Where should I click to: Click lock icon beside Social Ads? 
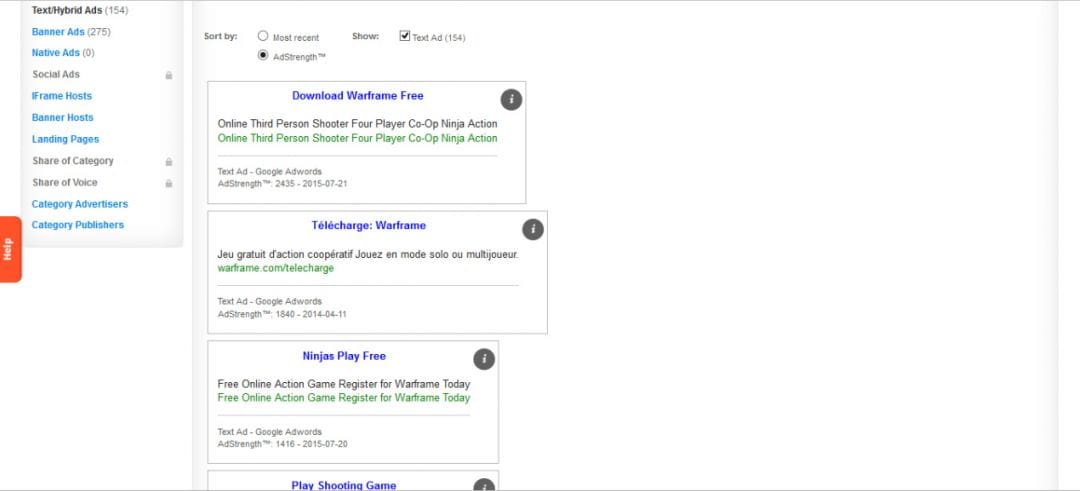pos(169,75)
